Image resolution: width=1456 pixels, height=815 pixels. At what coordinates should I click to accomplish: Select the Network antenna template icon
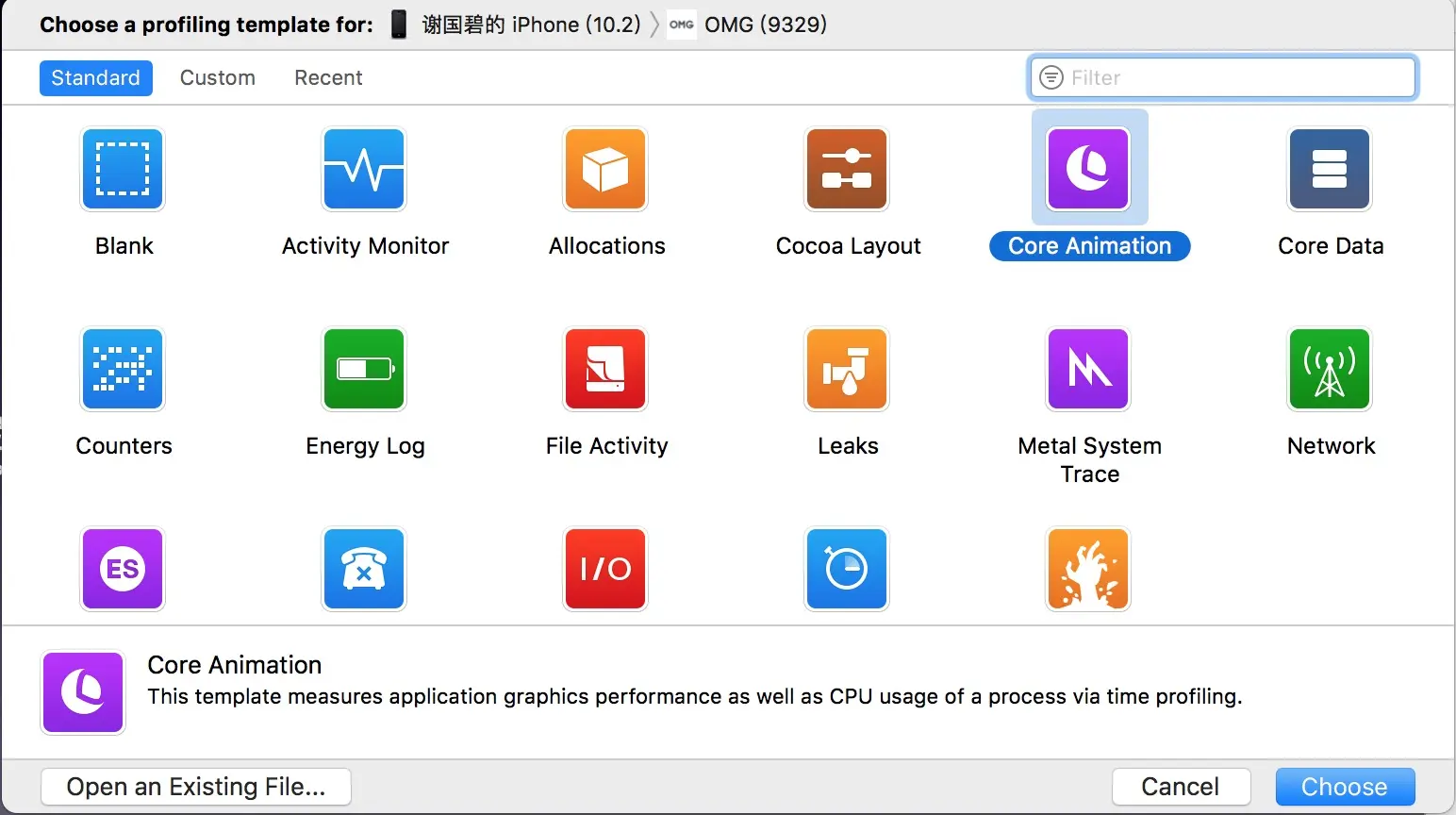[1330, 369]
